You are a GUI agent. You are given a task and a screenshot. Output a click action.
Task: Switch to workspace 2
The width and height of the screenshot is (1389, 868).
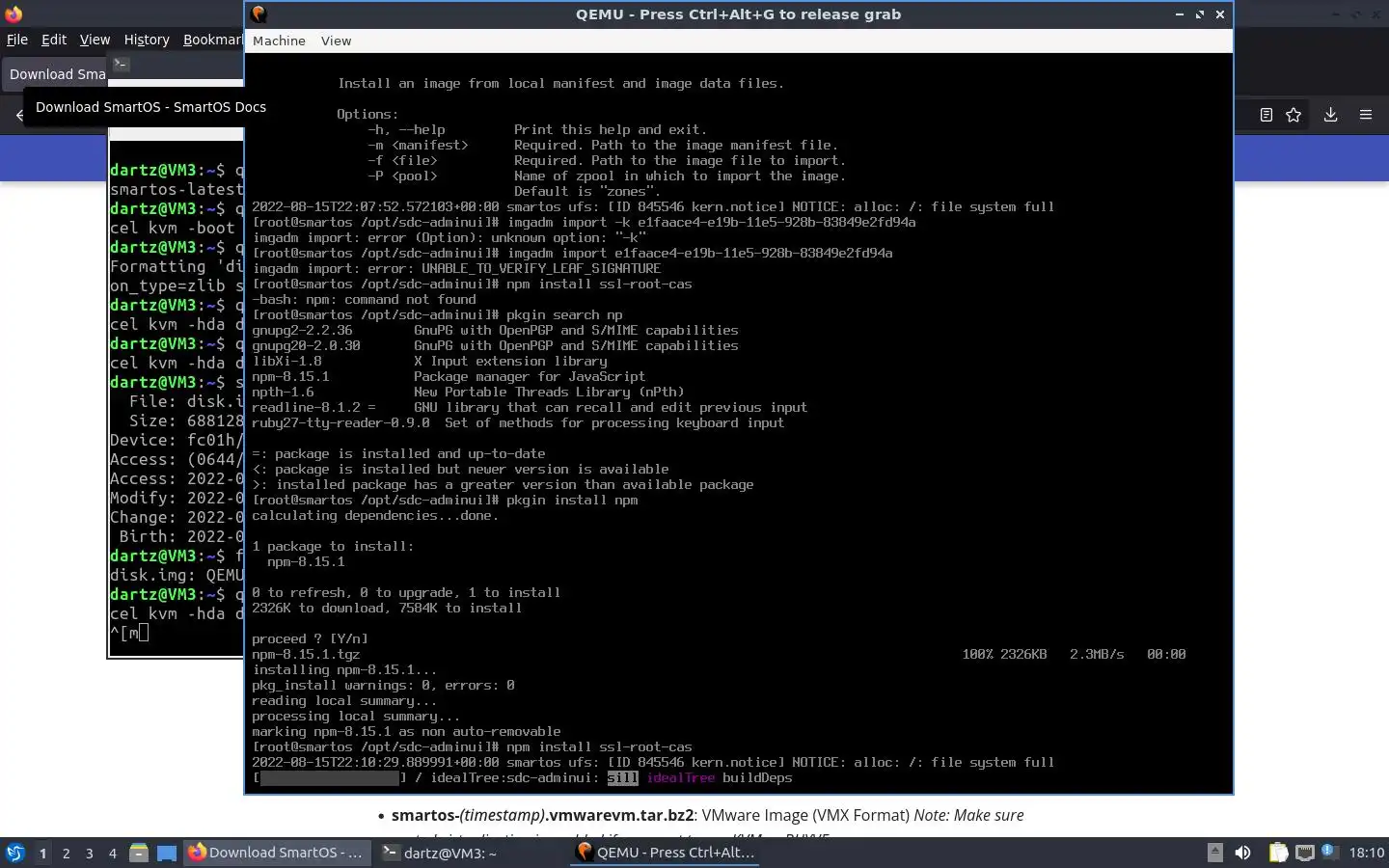tap(66, 853)
